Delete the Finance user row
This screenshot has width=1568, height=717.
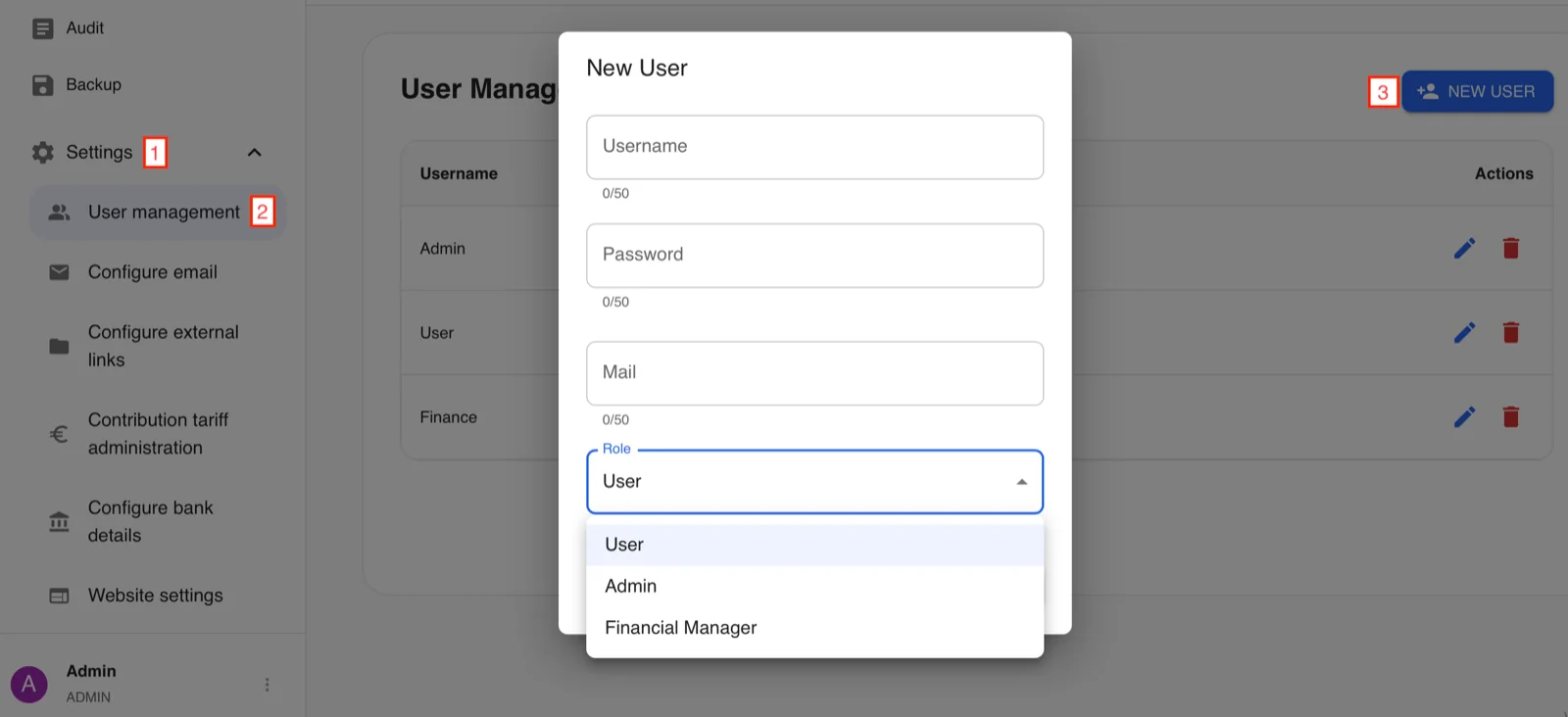pos(1511,417)
